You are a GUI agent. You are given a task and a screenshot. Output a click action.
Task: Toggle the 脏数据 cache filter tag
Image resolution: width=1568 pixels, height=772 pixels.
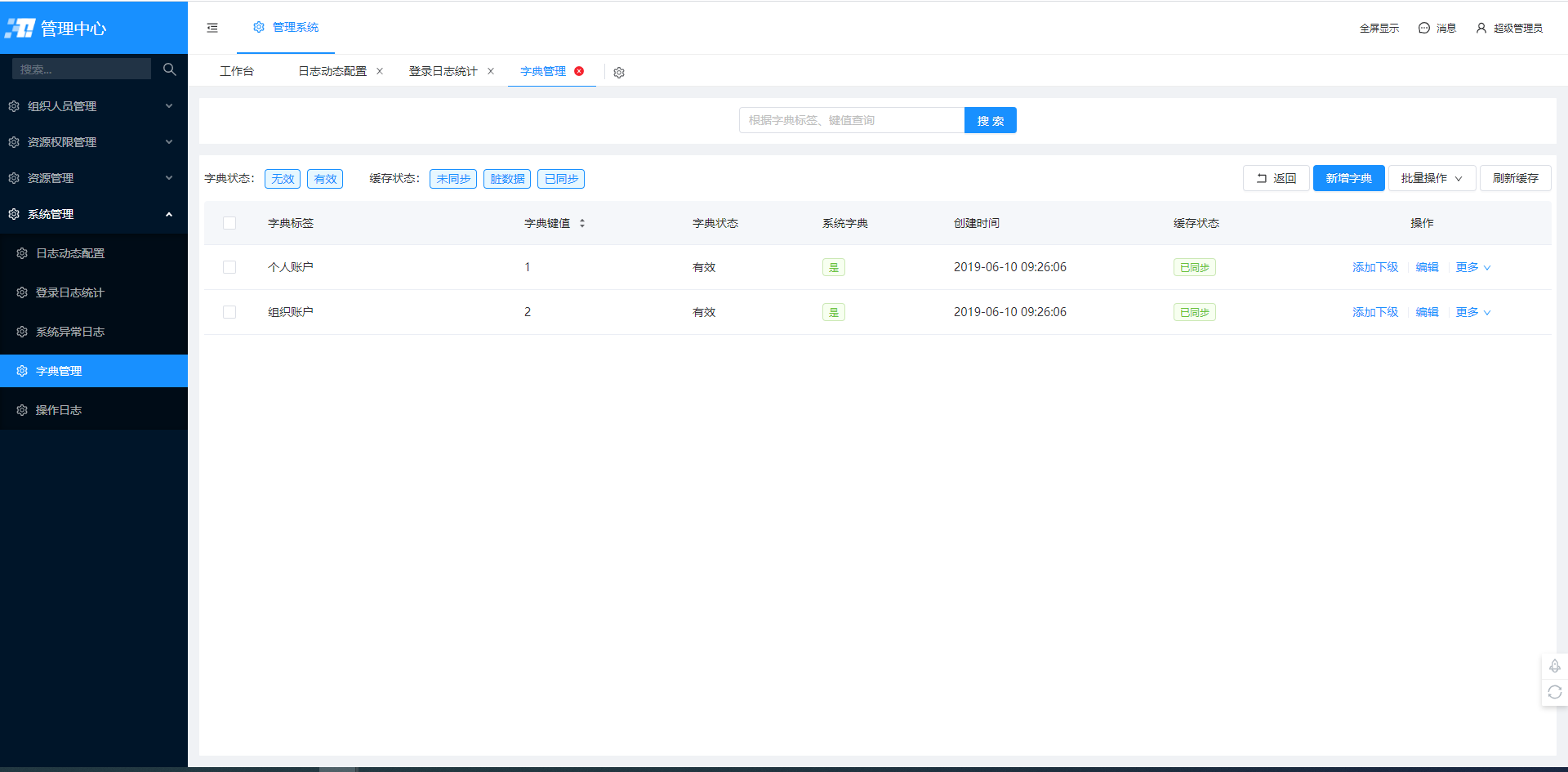(x=507, y=179)
